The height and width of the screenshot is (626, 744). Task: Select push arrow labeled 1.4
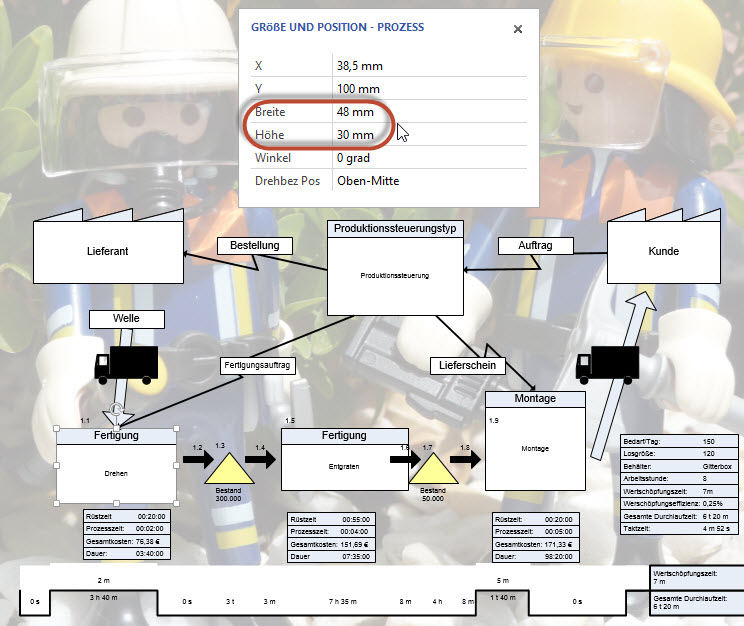tap(260, 459)
